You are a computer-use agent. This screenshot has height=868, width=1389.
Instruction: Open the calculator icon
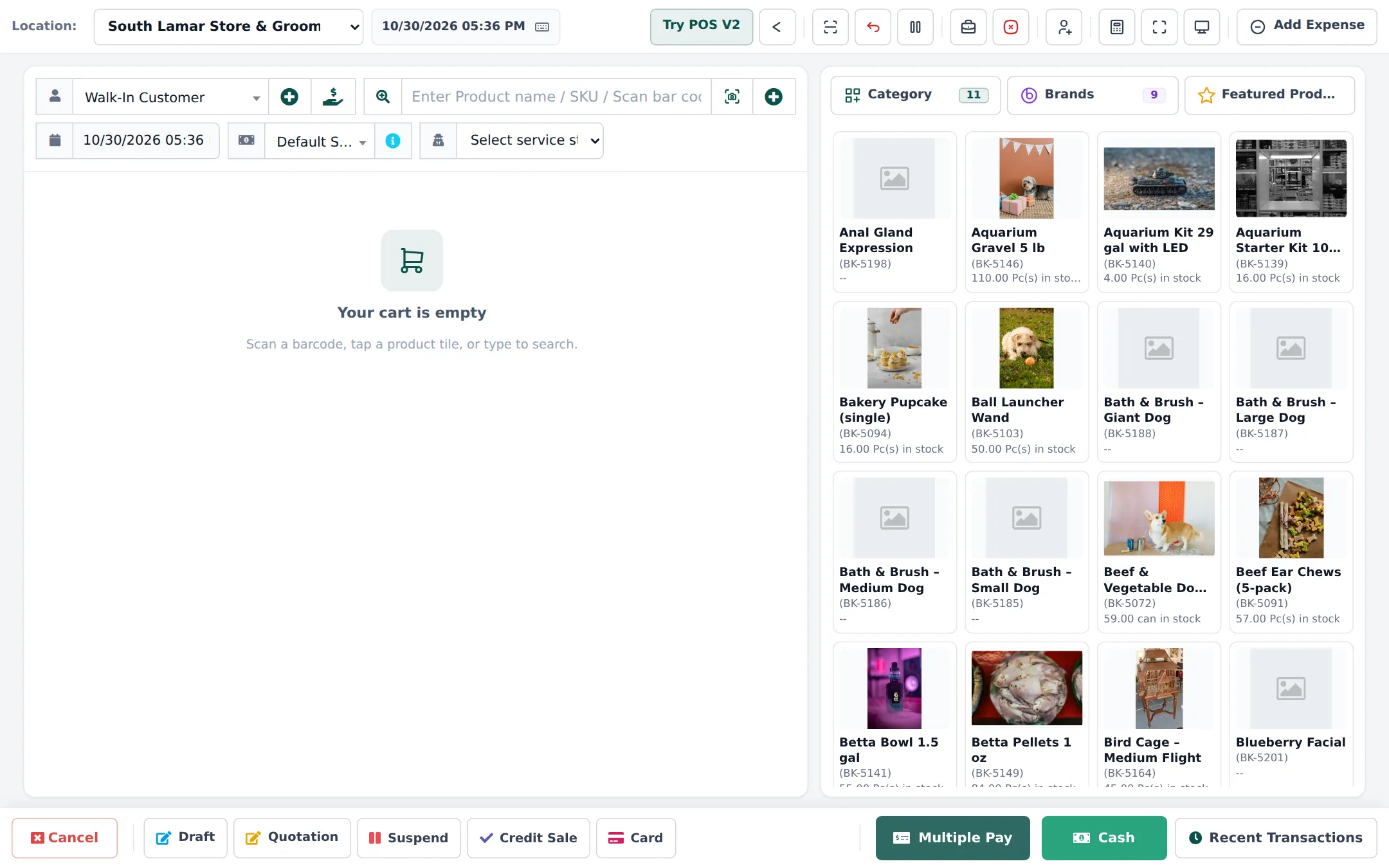point(1117,27)
